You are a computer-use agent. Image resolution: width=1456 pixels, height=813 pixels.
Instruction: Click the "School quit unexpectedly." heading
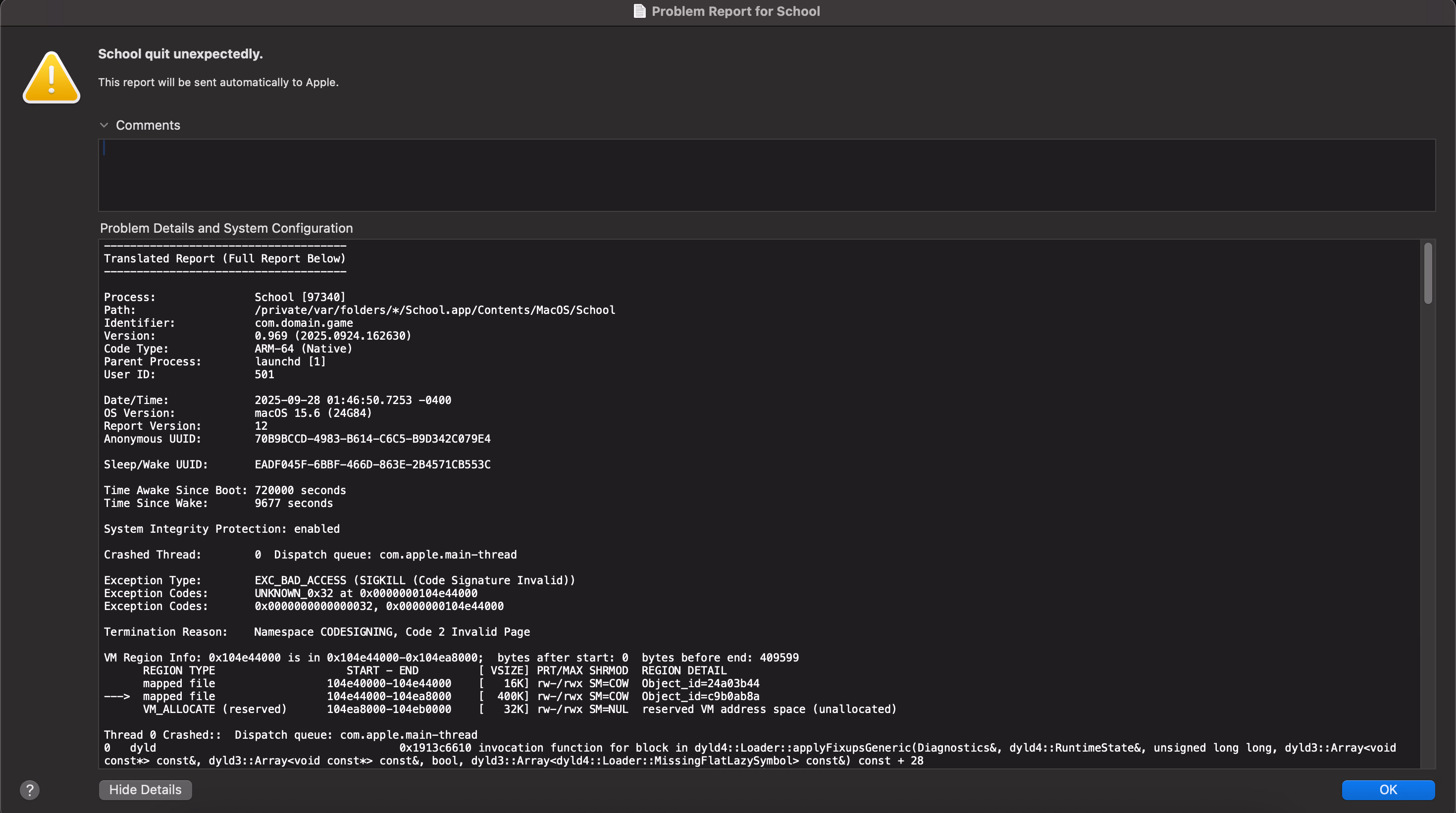click(x=180, y=53)
